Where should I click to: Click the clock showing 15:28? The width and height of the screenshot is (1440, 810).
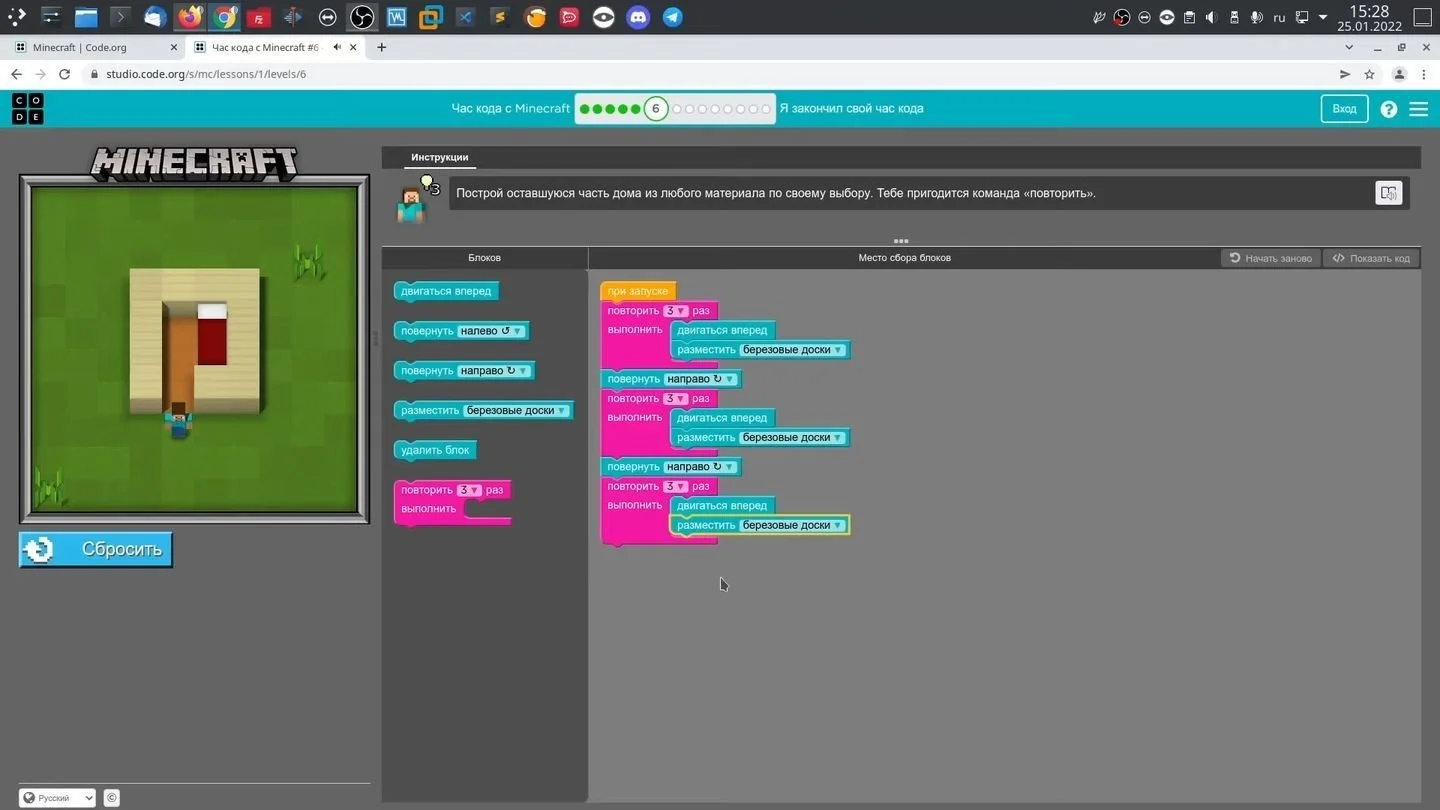click(x=1369, y=11)
